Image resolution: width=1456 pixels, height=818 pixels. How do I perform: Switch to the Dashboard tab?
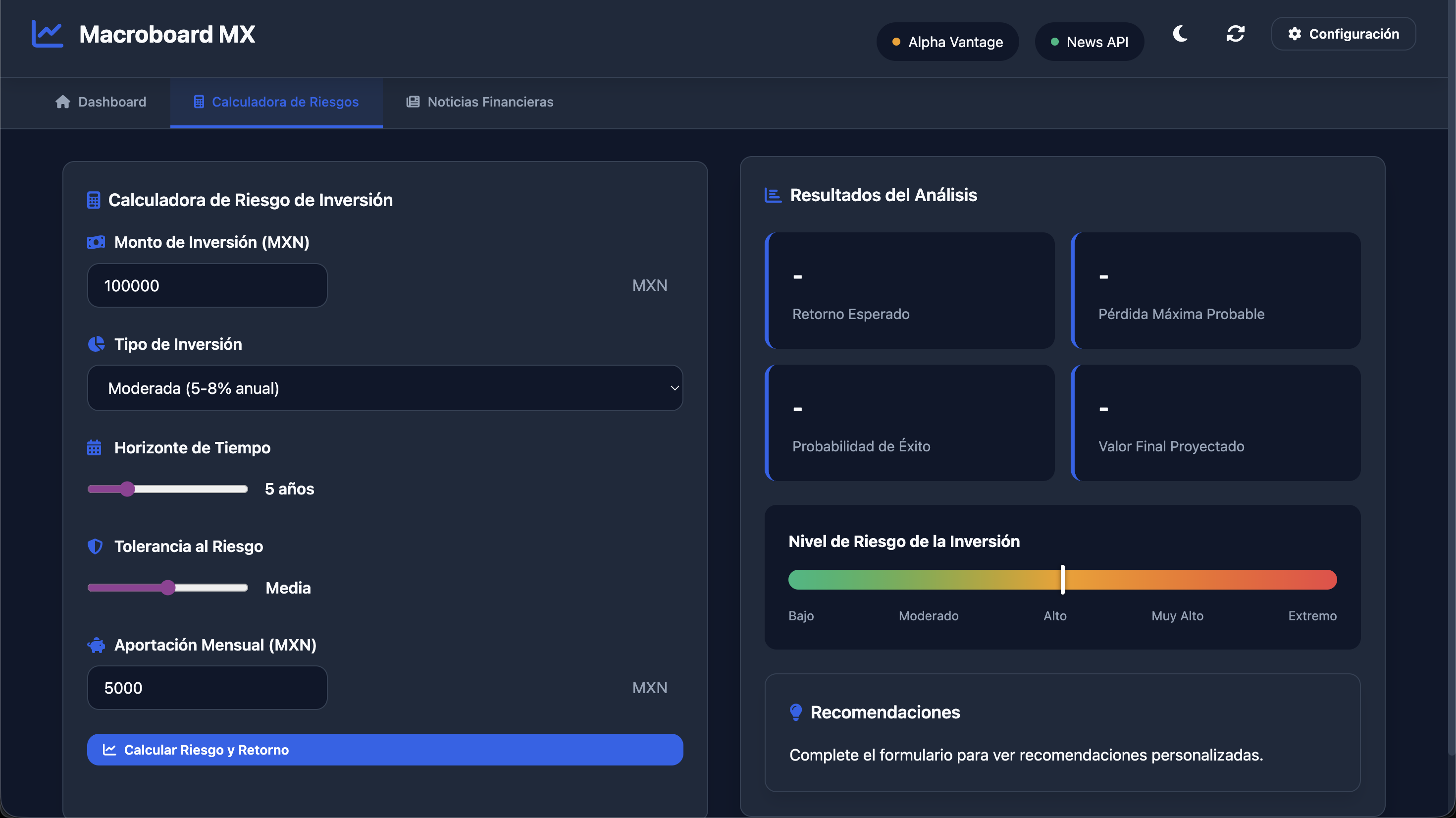point(101,102)
